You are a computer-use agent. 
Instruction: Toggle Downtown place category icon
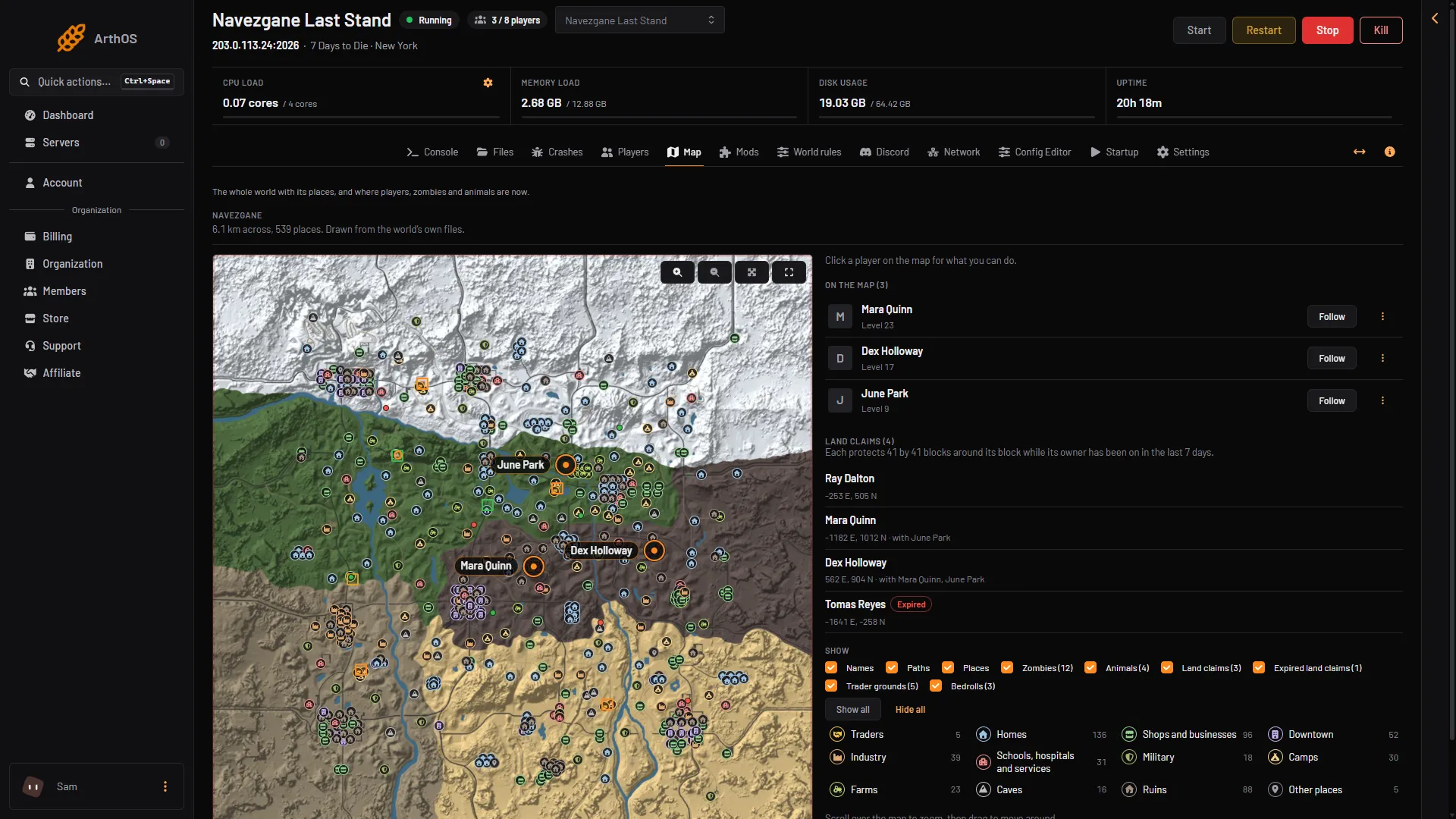(x=1276, y=734)
